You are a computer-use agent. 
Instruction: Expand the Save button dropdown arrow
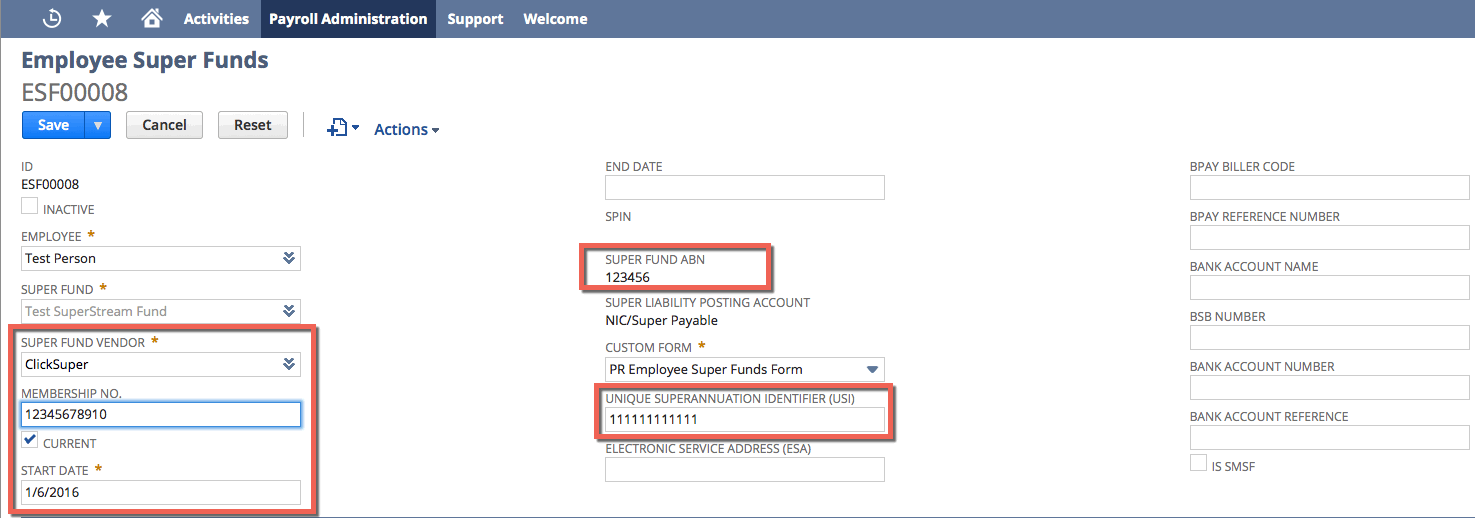(98, 125)
